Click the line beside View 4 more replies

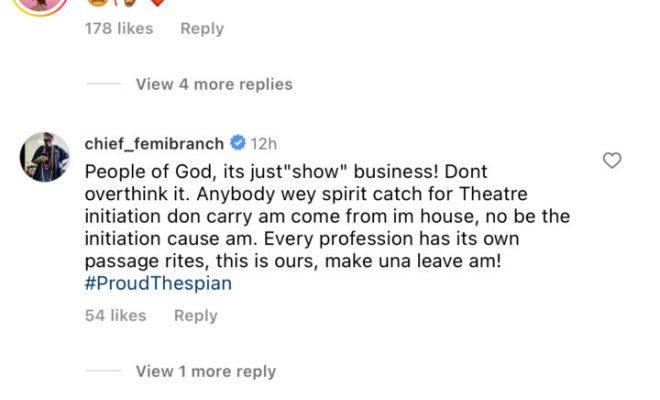click(103, 84)
